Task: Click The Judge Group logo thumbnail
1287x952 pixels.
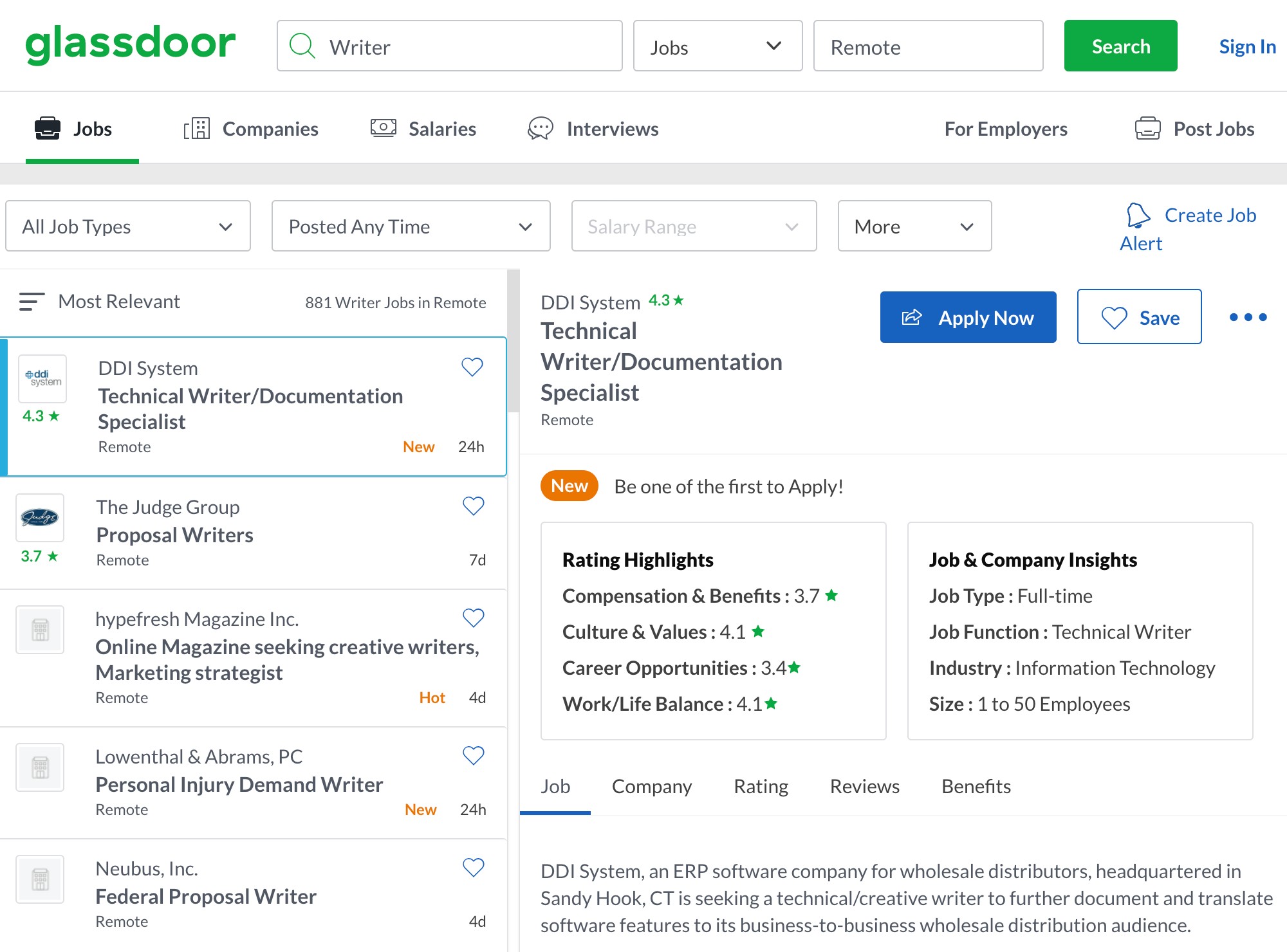Action: (x=40, y=518)
